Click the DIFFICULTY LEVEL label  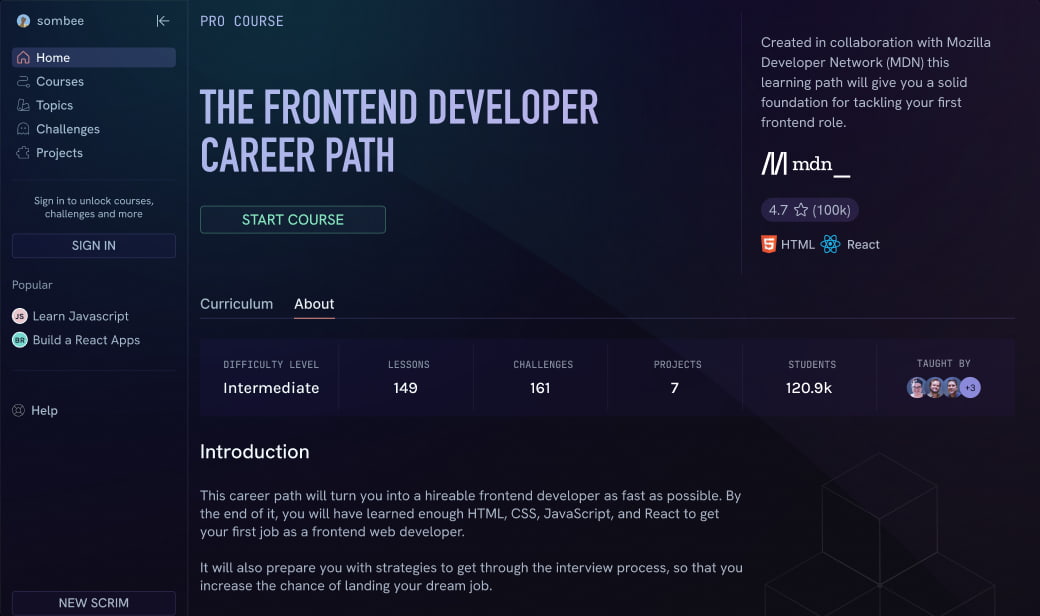(271, 365)
